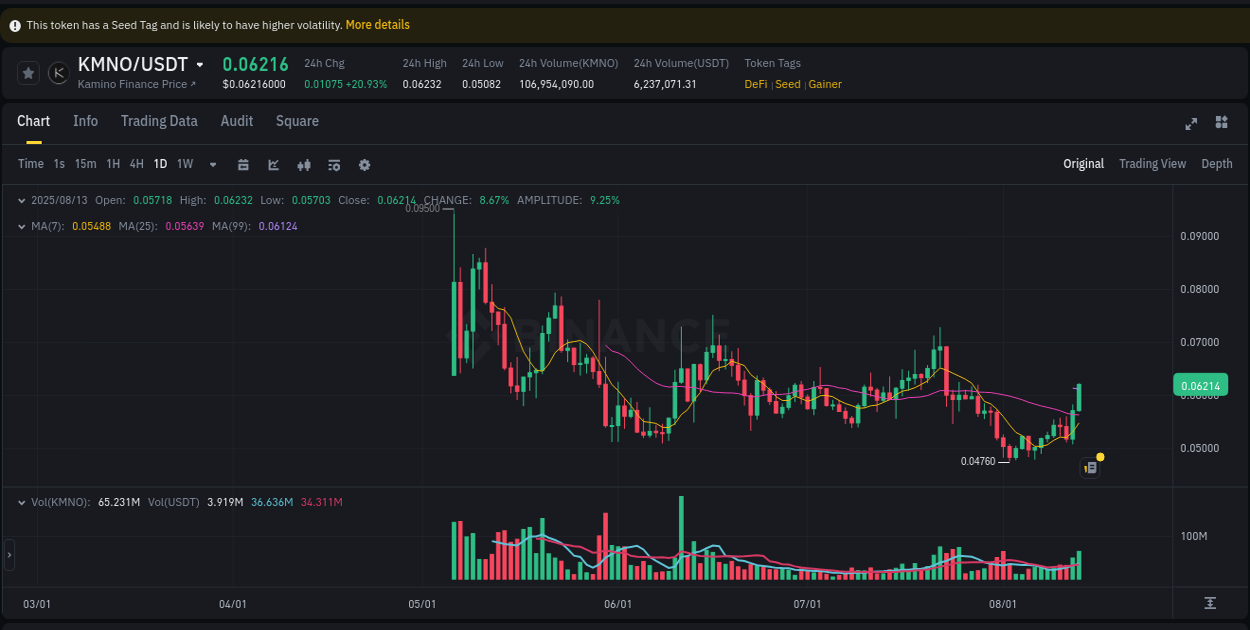Select the line chart type icon
Viewport: 1250px width, 630px height.
coord(273,164)
